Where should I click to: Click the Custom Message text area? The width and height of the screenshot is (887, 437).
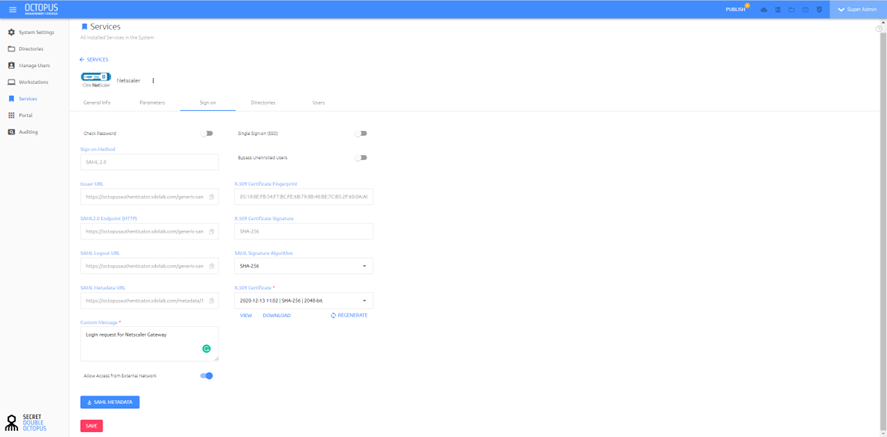click(x=150, y=344)
